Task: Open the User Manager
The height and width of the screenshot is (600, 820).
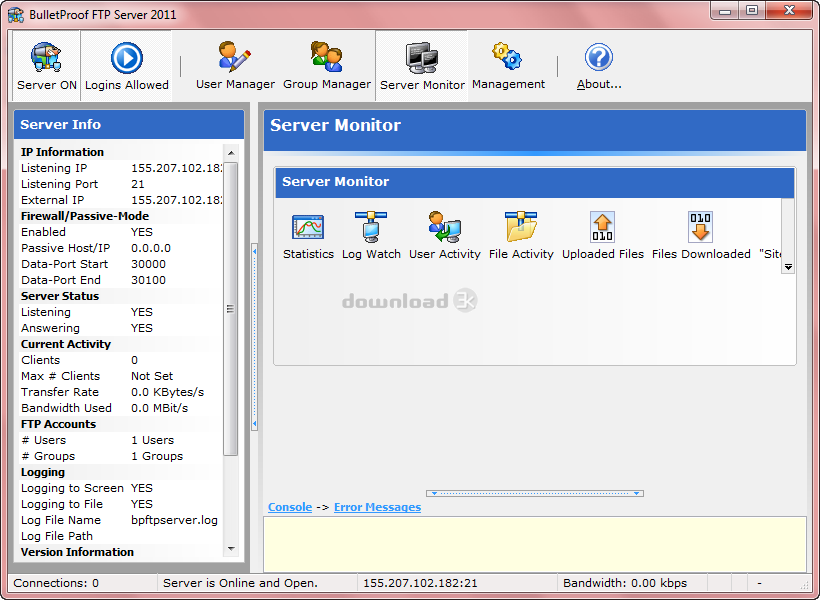Action: pos(235,65)
